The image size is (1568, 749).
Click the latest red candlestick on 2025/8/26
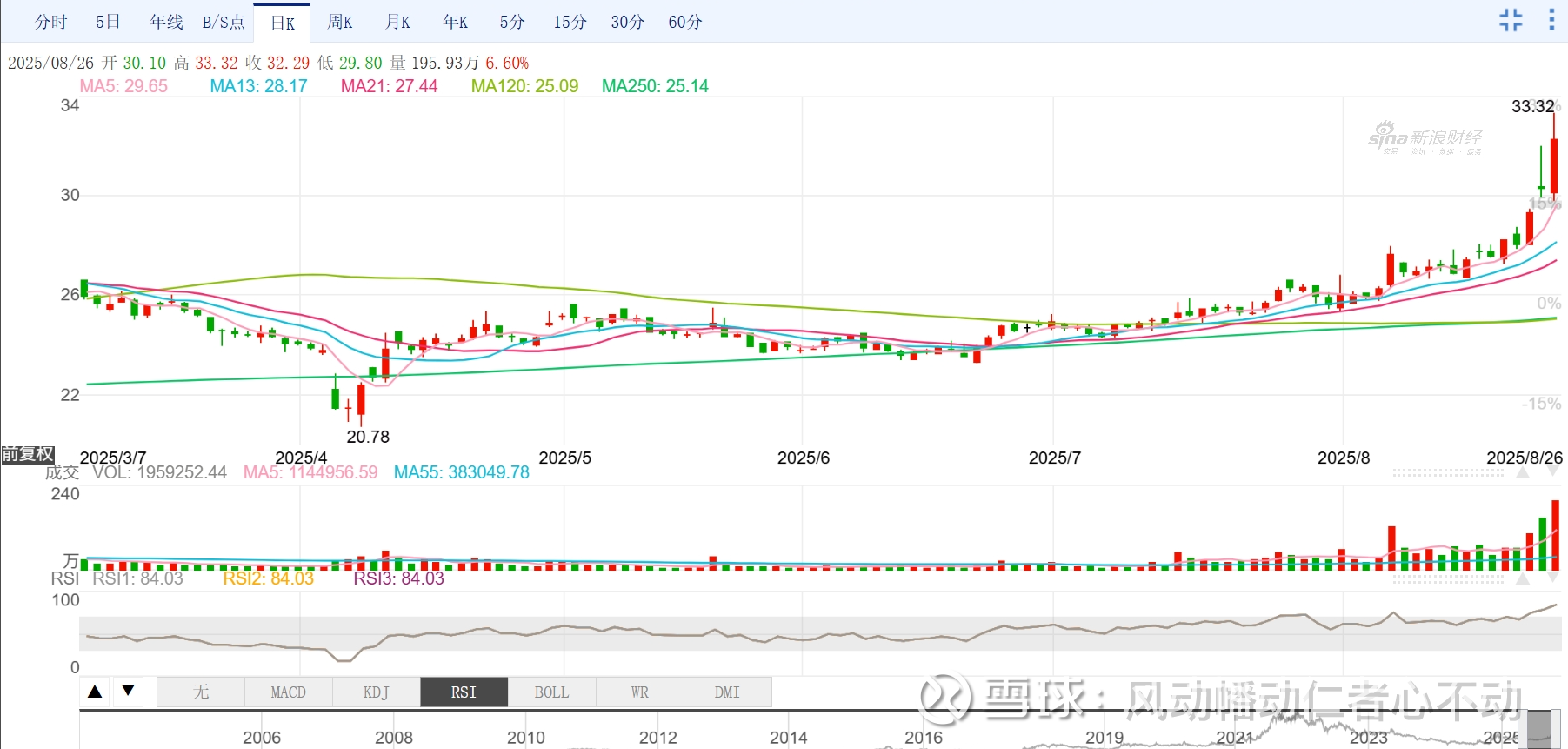(x=1554, y=165)
